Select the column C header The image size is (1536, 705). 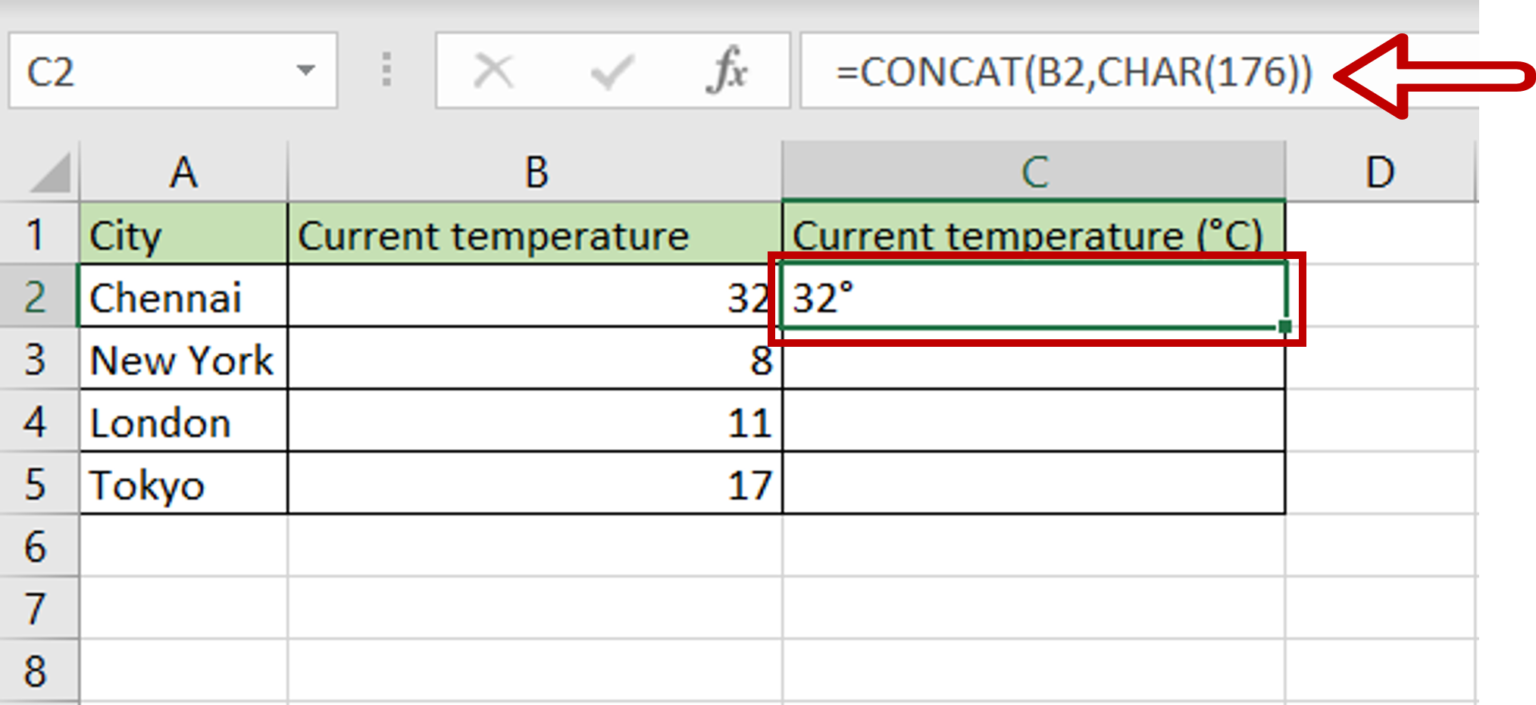[1034, 172]
